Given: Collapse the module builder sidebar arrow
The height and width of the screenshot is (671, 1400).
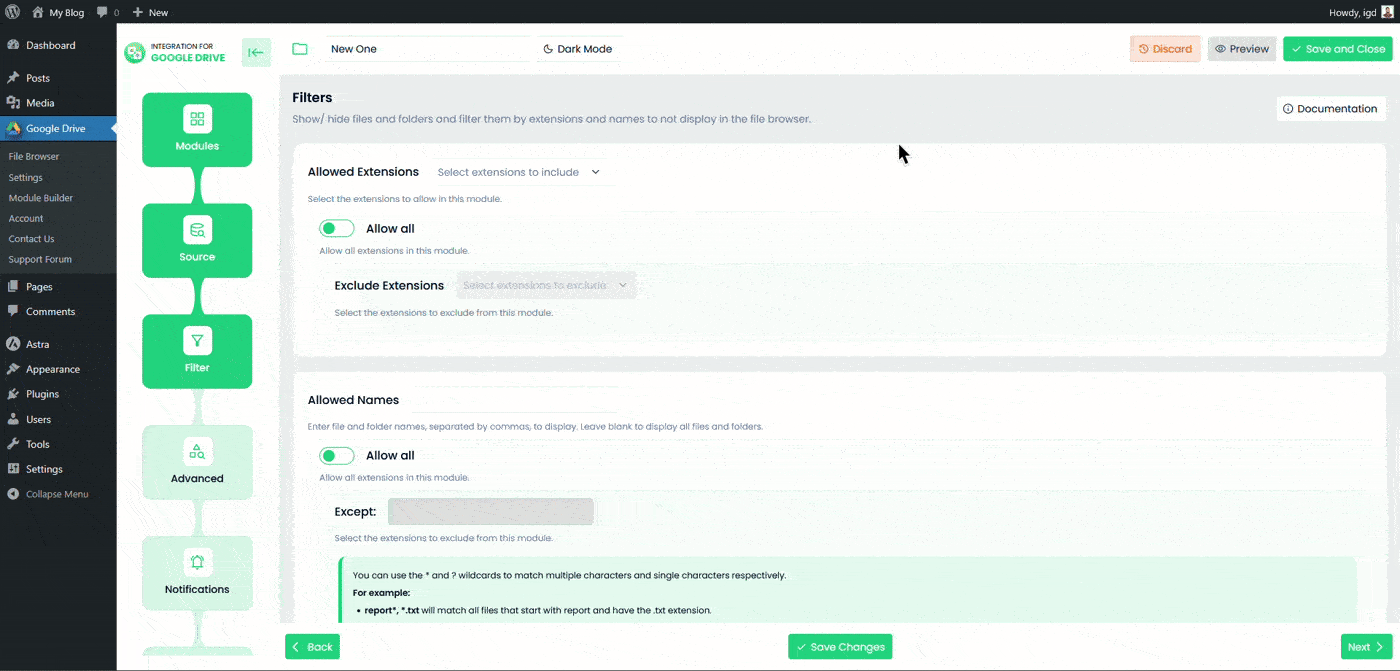Looking at the screenshot, I should coord(256,52).
